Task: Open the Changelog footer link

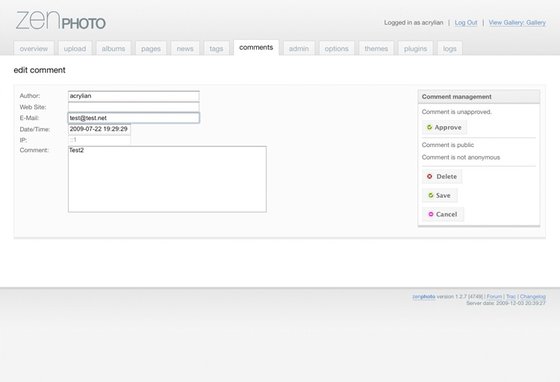Action: pyautogui.click(x=532, y=297)
